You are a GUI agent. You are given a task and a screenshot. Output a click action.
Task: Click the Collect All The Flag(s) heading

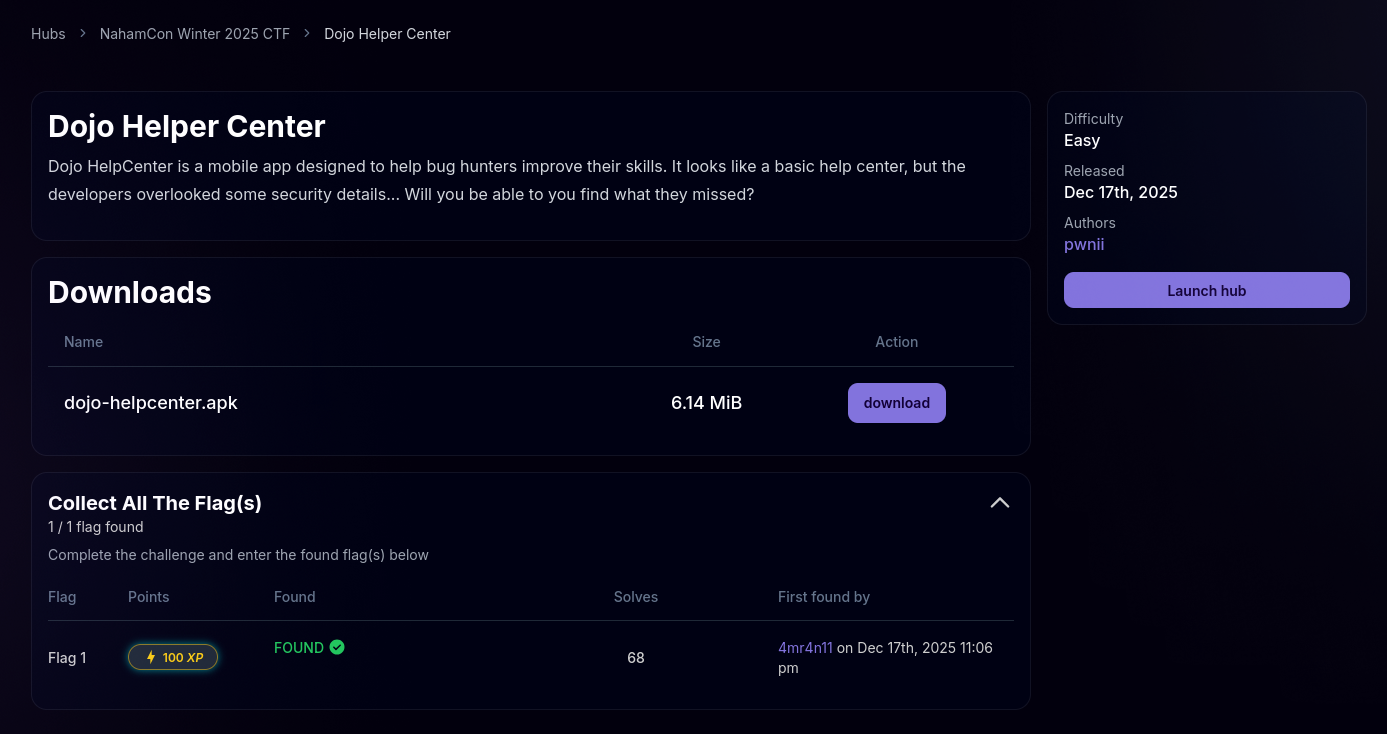click(x=155, y=503)
